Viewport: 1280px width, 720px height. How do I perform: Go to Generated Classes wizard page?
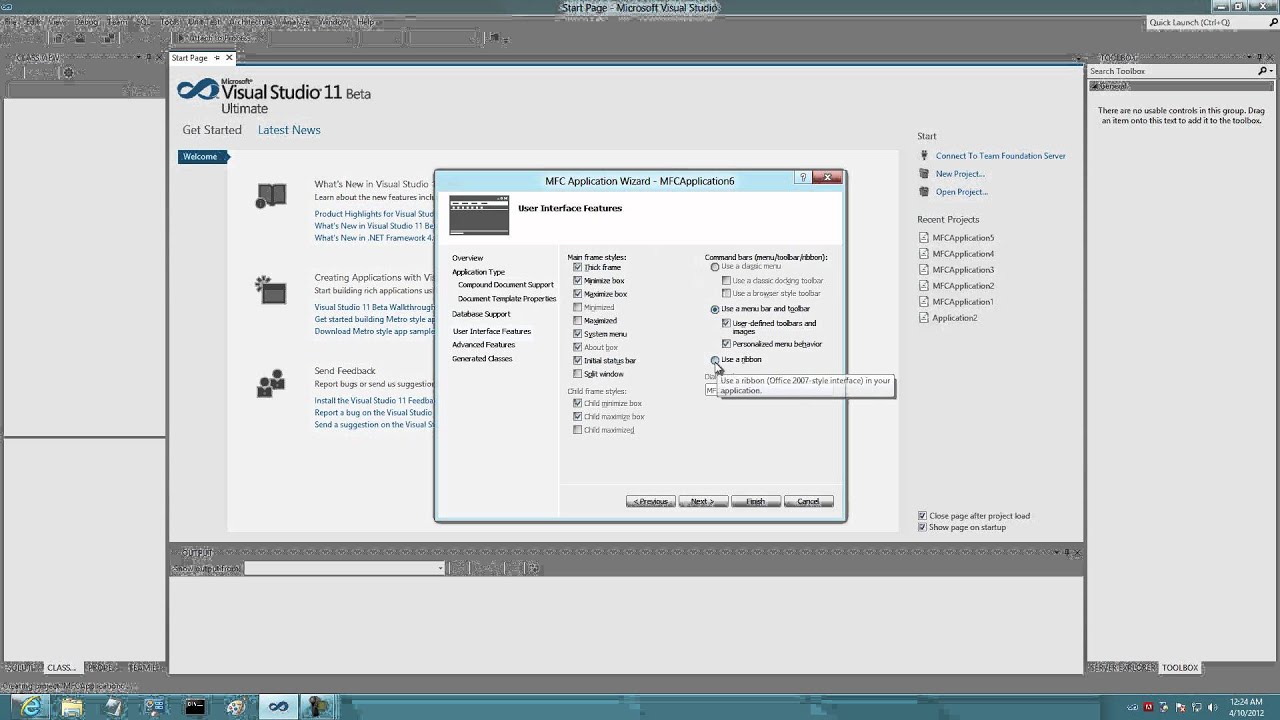click(x=482, y=359)
